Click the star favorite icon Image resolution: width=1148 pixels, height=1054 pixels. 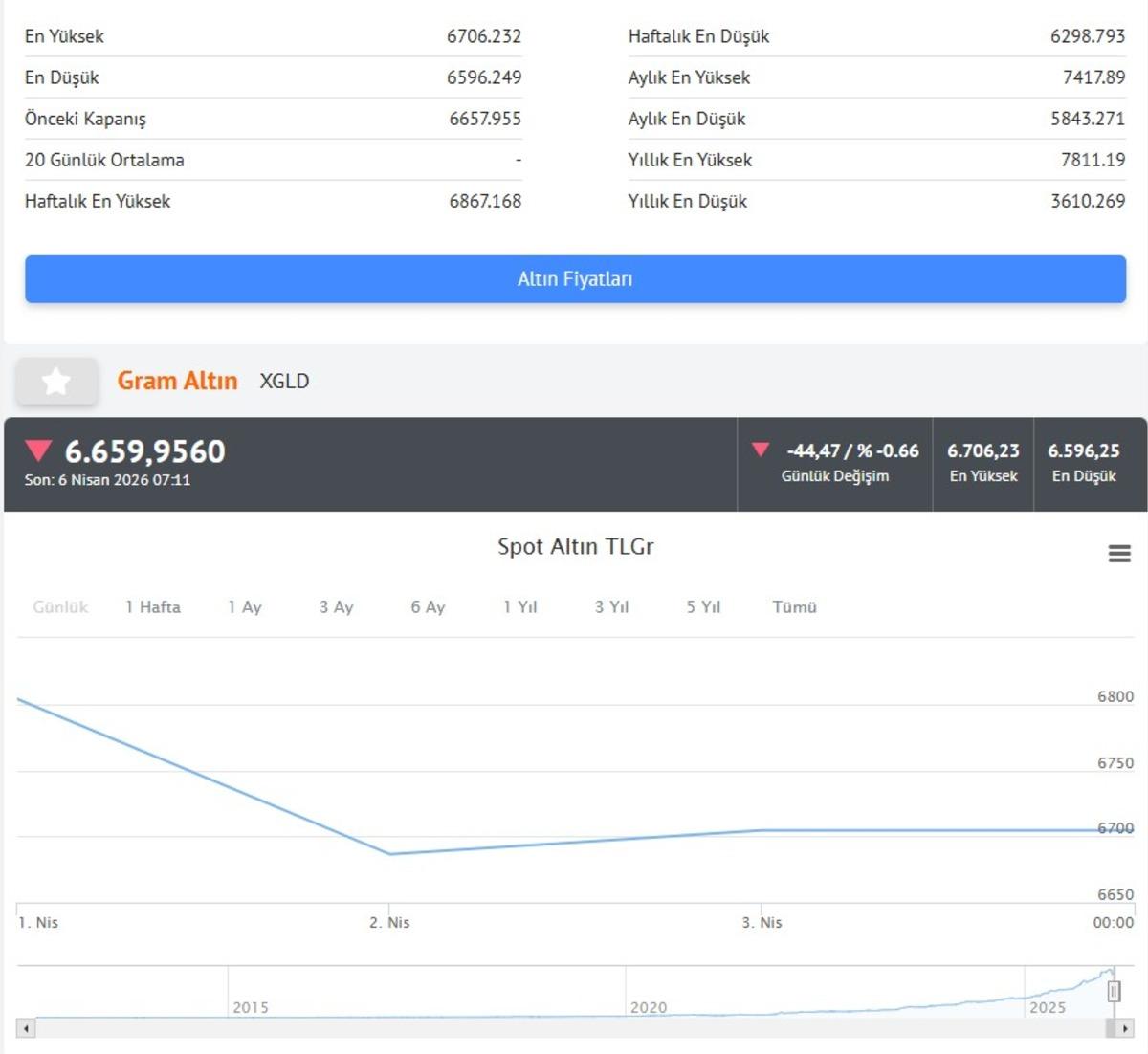[56, 382]
